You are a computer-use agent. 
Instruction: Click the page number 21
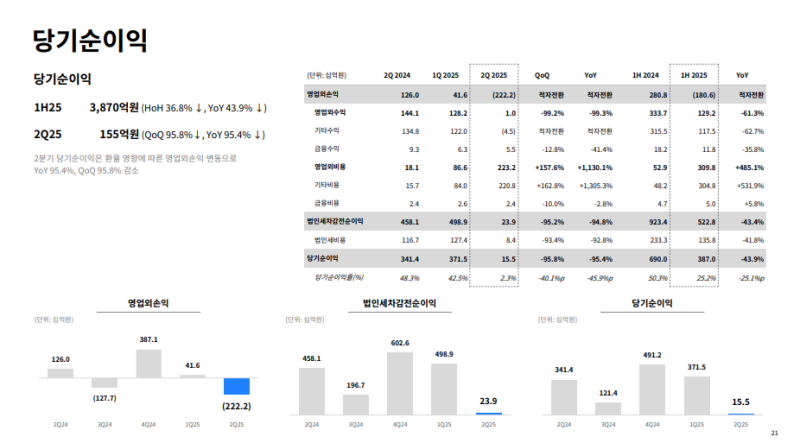[x=774, y=433]
